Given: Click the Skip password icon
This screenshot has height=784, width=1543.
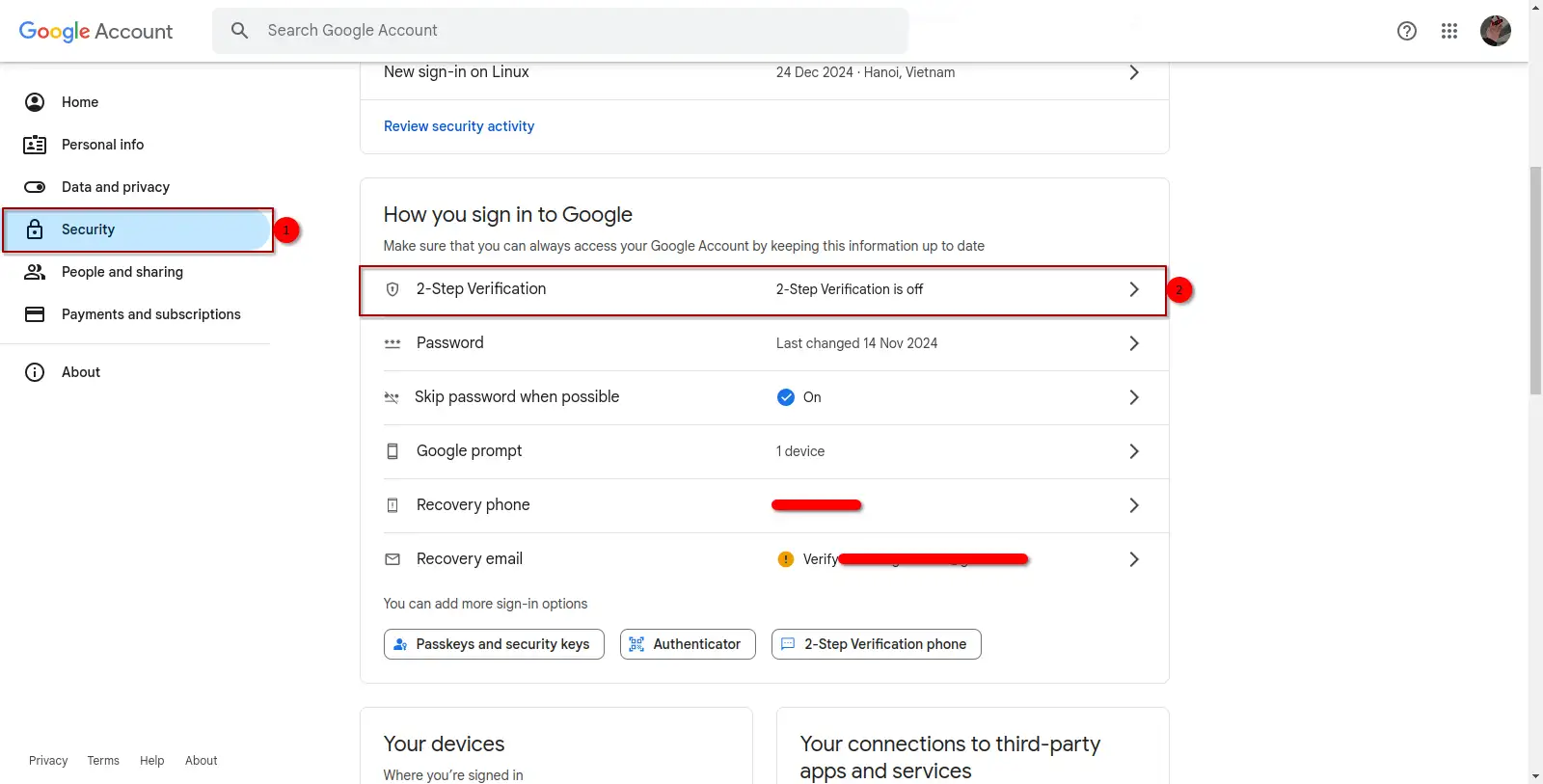Looking at the screenshot, I should point(392,397).
